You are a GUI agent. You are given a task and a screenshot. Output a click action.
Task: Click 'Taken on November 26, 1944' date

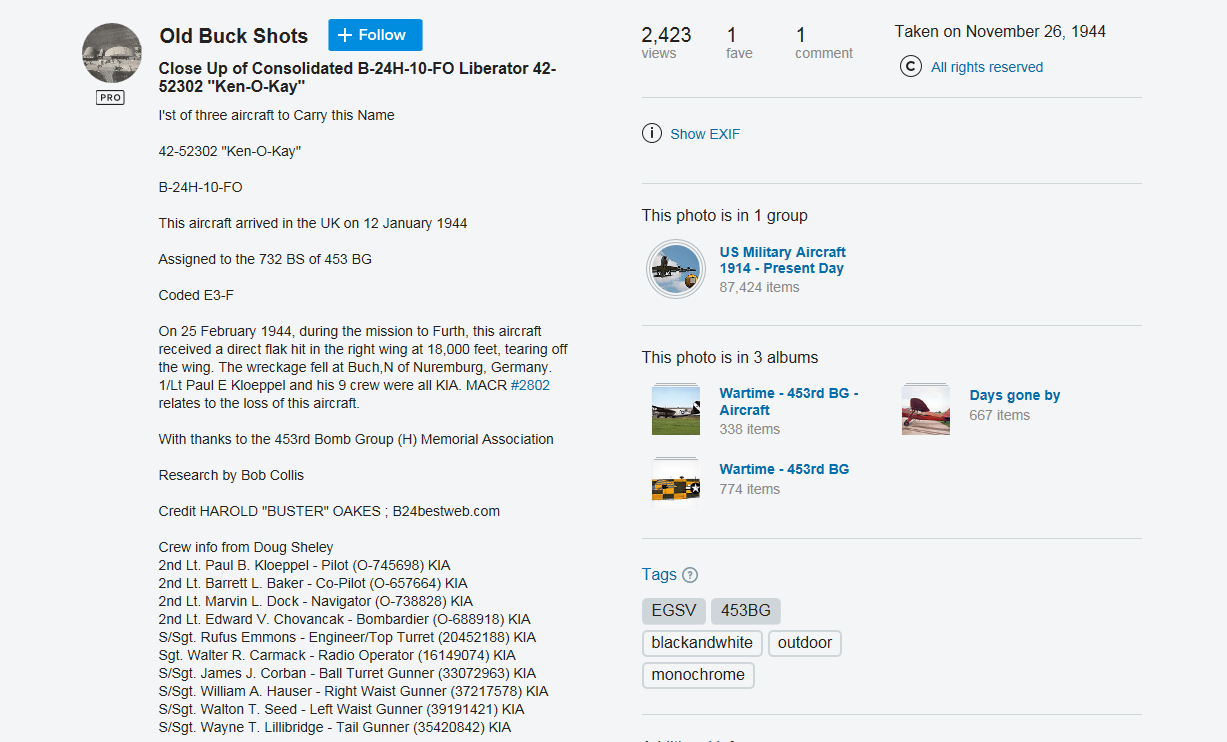tap(1000, 31)
